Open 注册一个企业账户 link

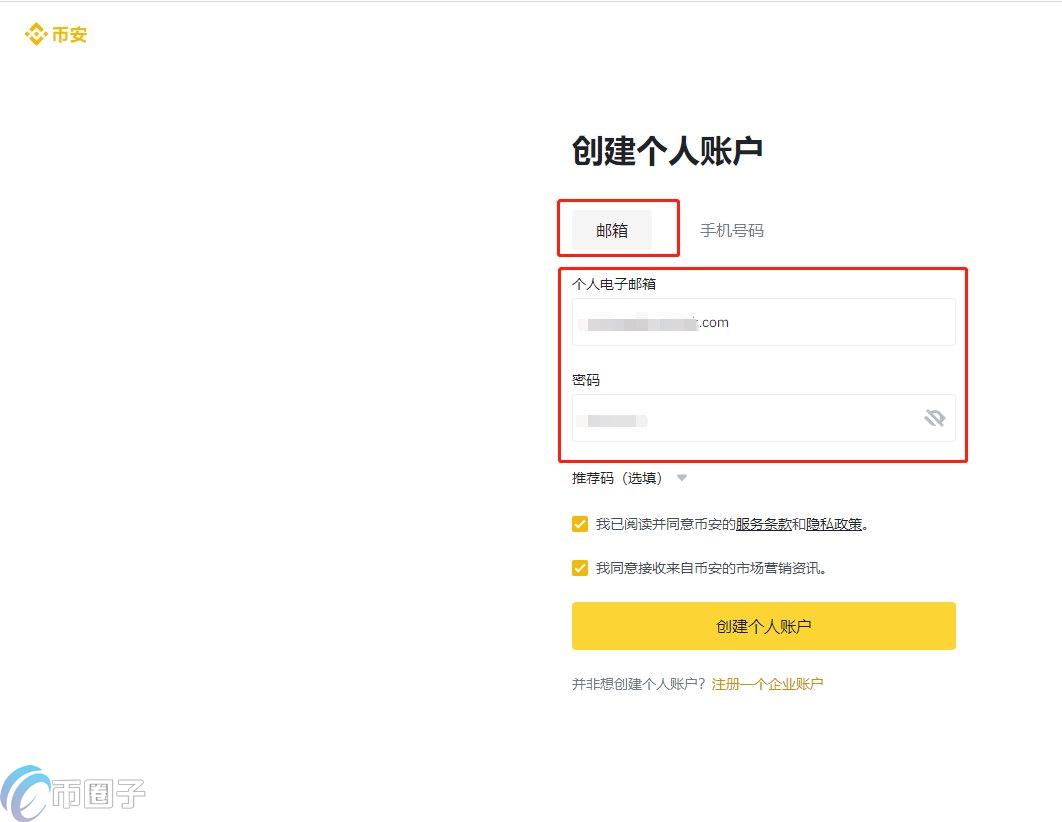(x=767, y=684)
